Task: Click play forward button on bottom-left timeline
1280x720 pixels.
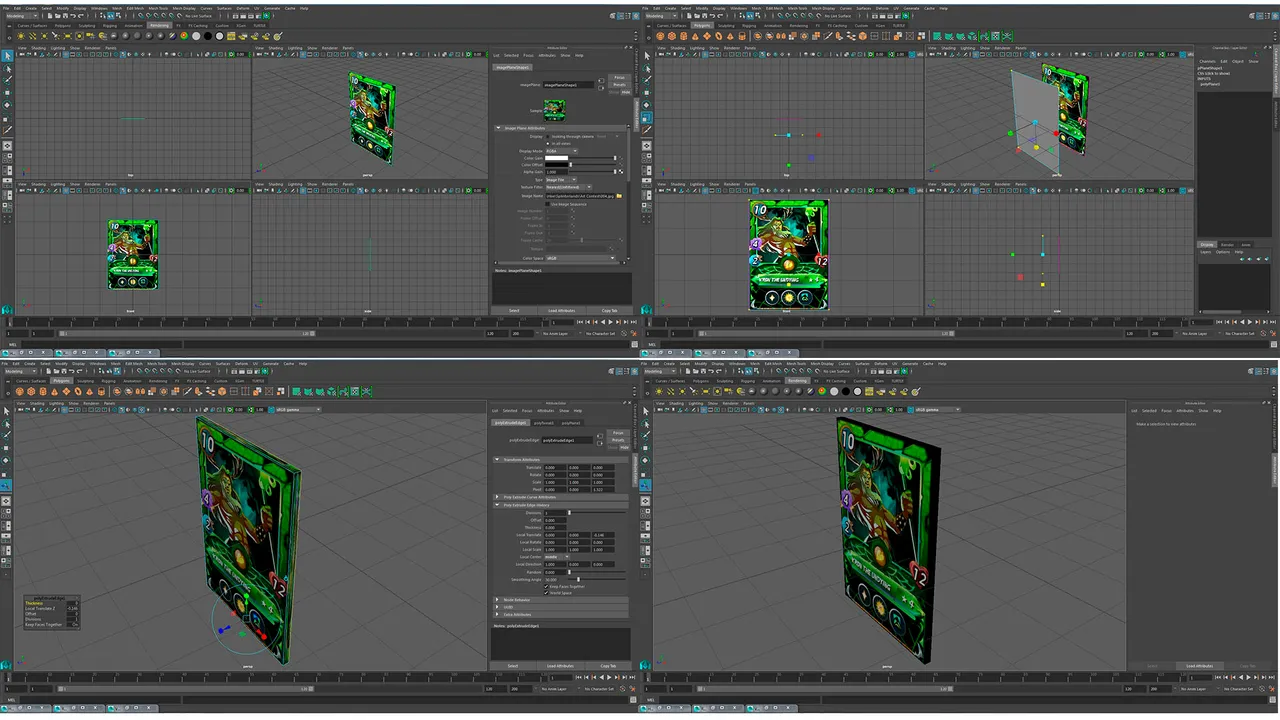Action: (x=609, y=677)
